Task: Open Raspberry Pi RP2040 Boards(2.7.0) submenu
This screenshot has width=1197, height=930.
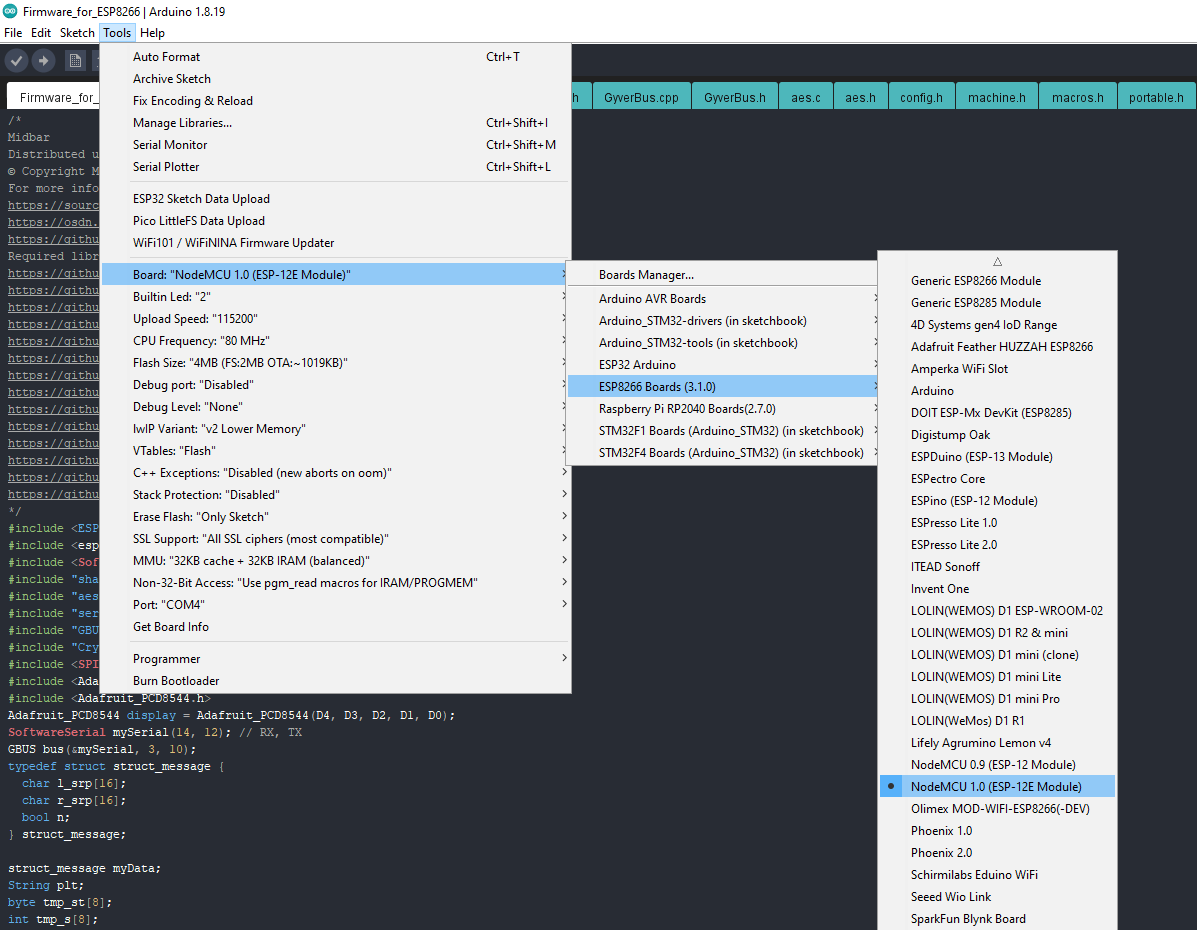Action: coord(722,408)
